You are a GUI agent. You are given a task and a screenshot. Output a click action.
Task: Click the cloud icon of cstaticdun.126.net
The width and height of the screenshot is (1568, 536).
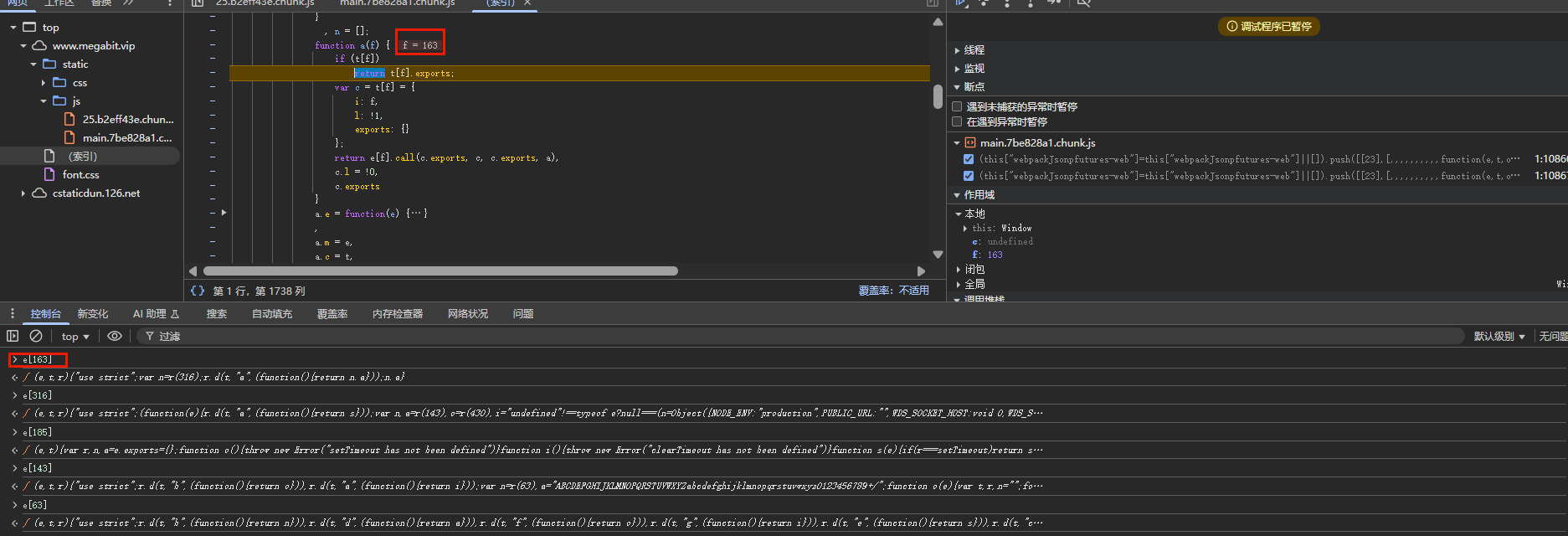pyautogui.click(x=39, y=193)
